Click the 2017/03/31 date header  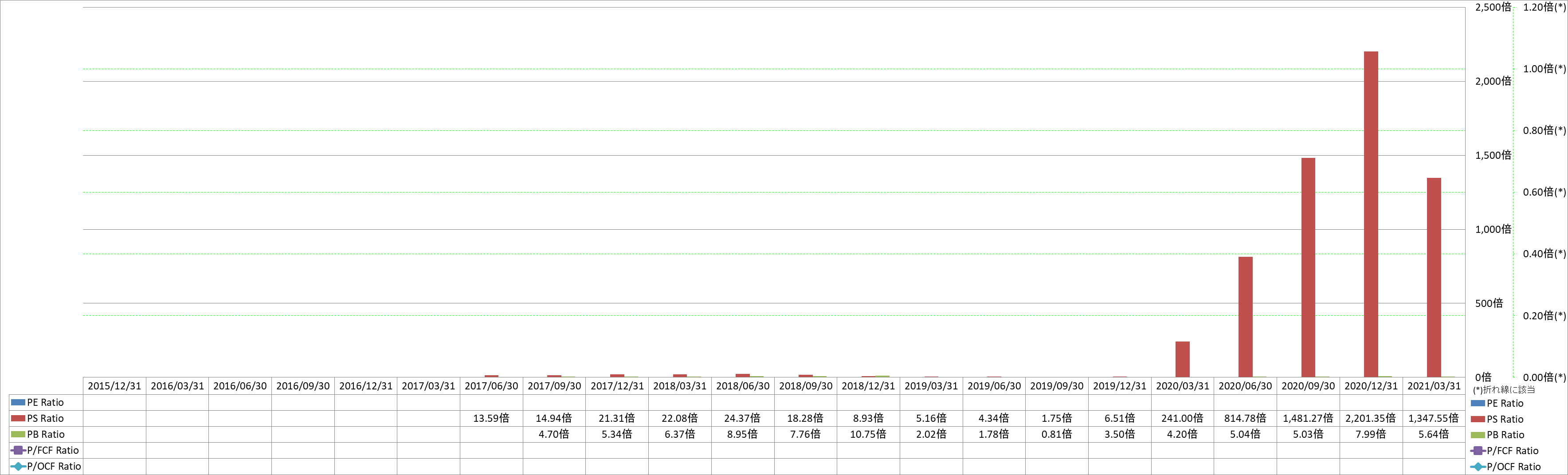pos(428,386)
